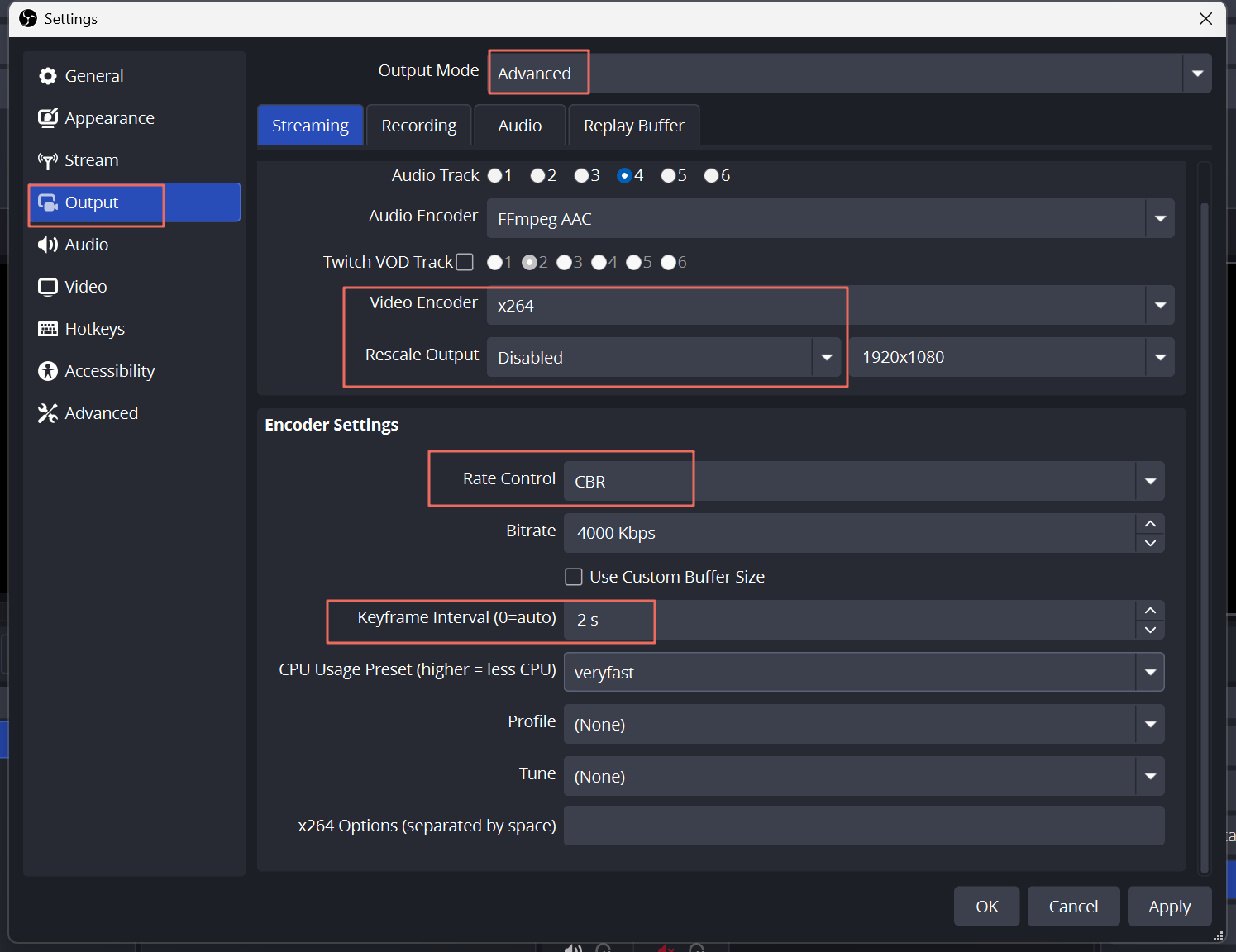Image resolution: width=1236 pixels, height=952 pixels.
Task: Open Hotkeys settings via keyboard icon
Action: click(48, 329)
